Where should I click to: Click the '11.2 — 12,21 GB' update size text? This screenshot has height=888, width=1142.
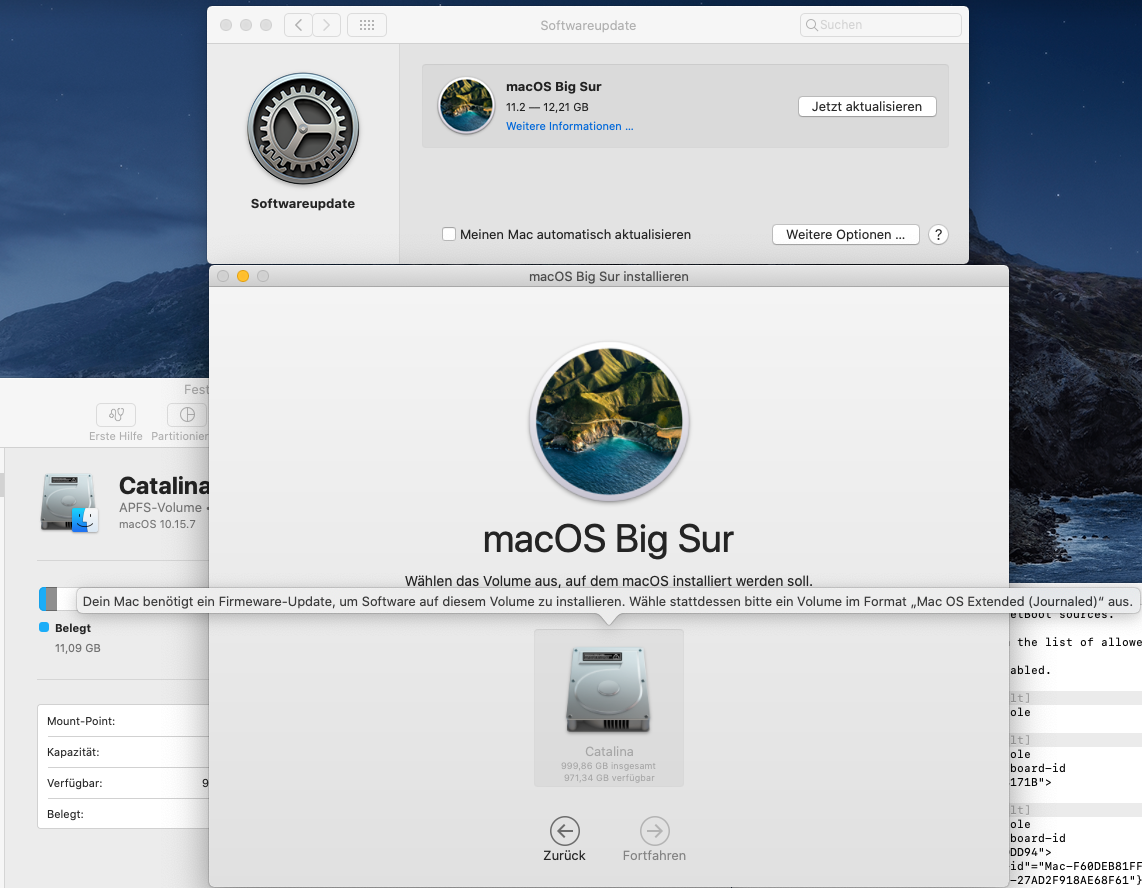(547, 107)
